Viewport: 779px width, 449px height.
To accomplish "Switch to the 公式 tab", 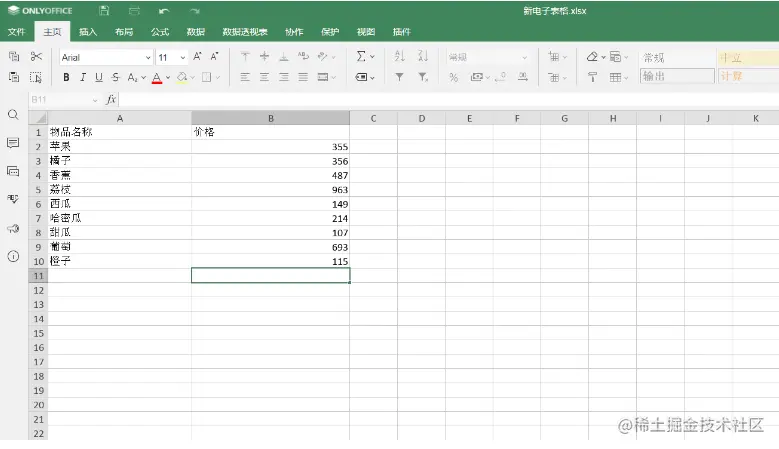I will tap(159, 32).
